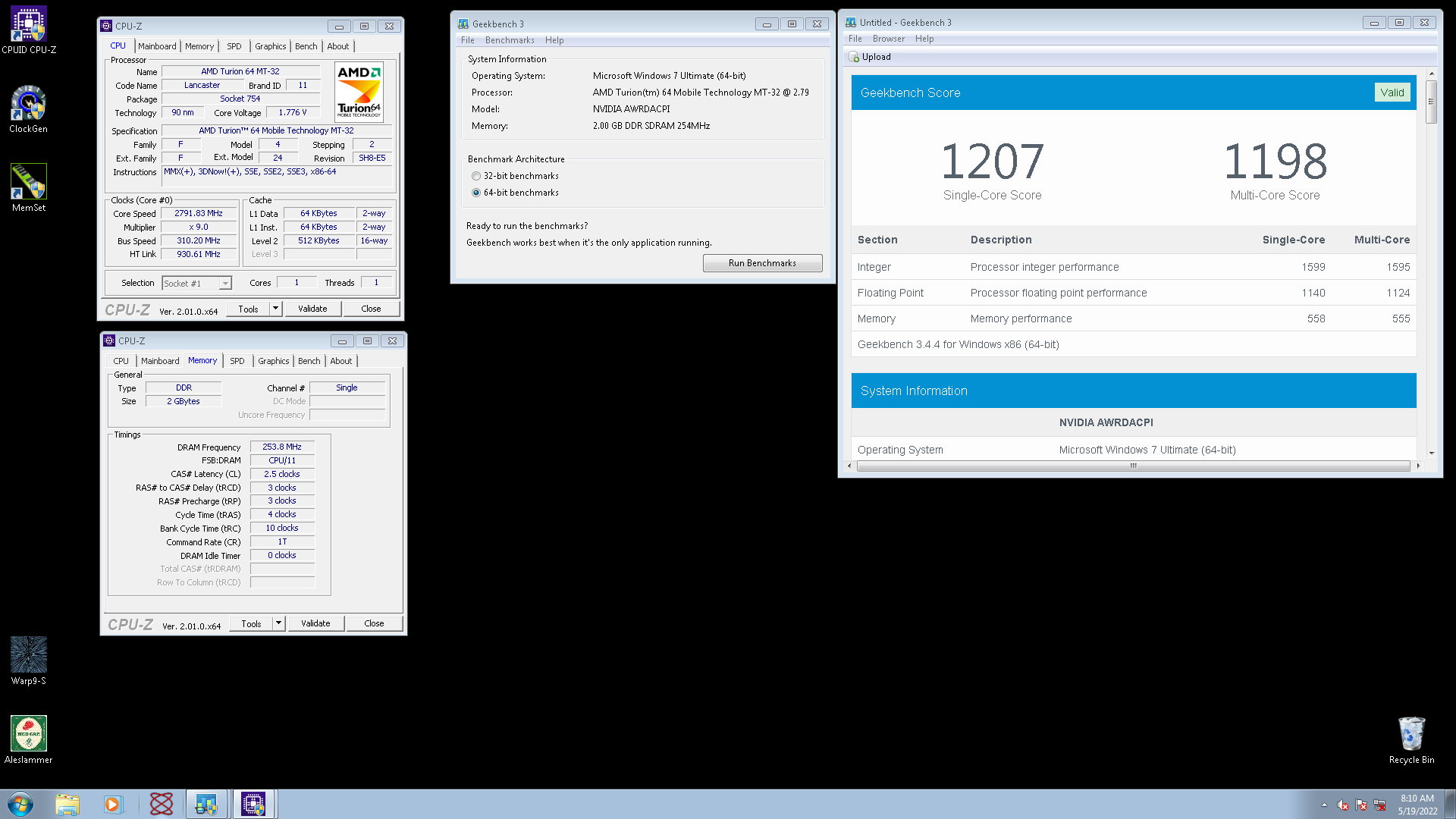Click the Show desktop strip
The image size is (1456, 819).
click(x=1450, y=804)
